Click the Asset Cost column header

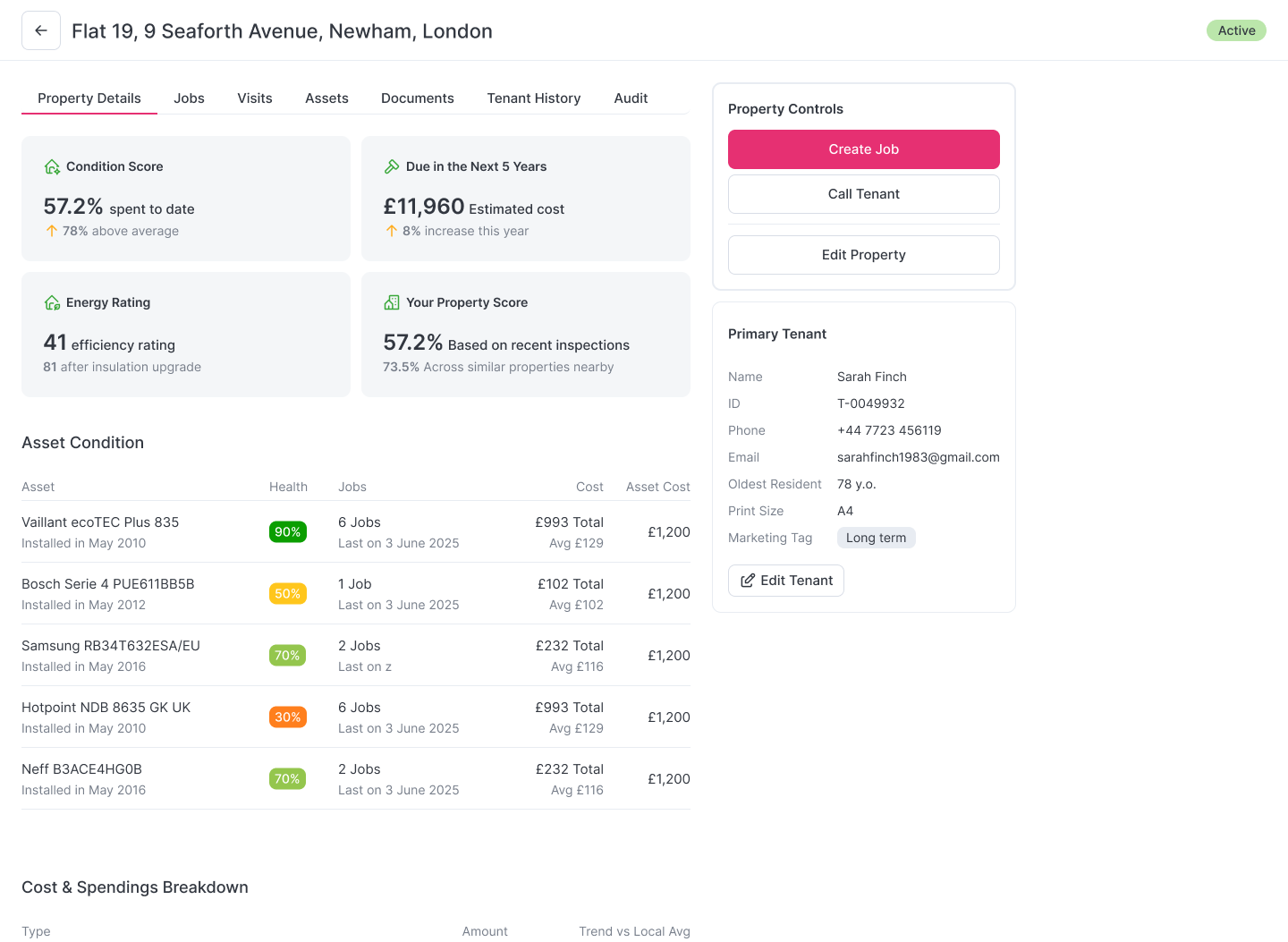pos(658,487)
